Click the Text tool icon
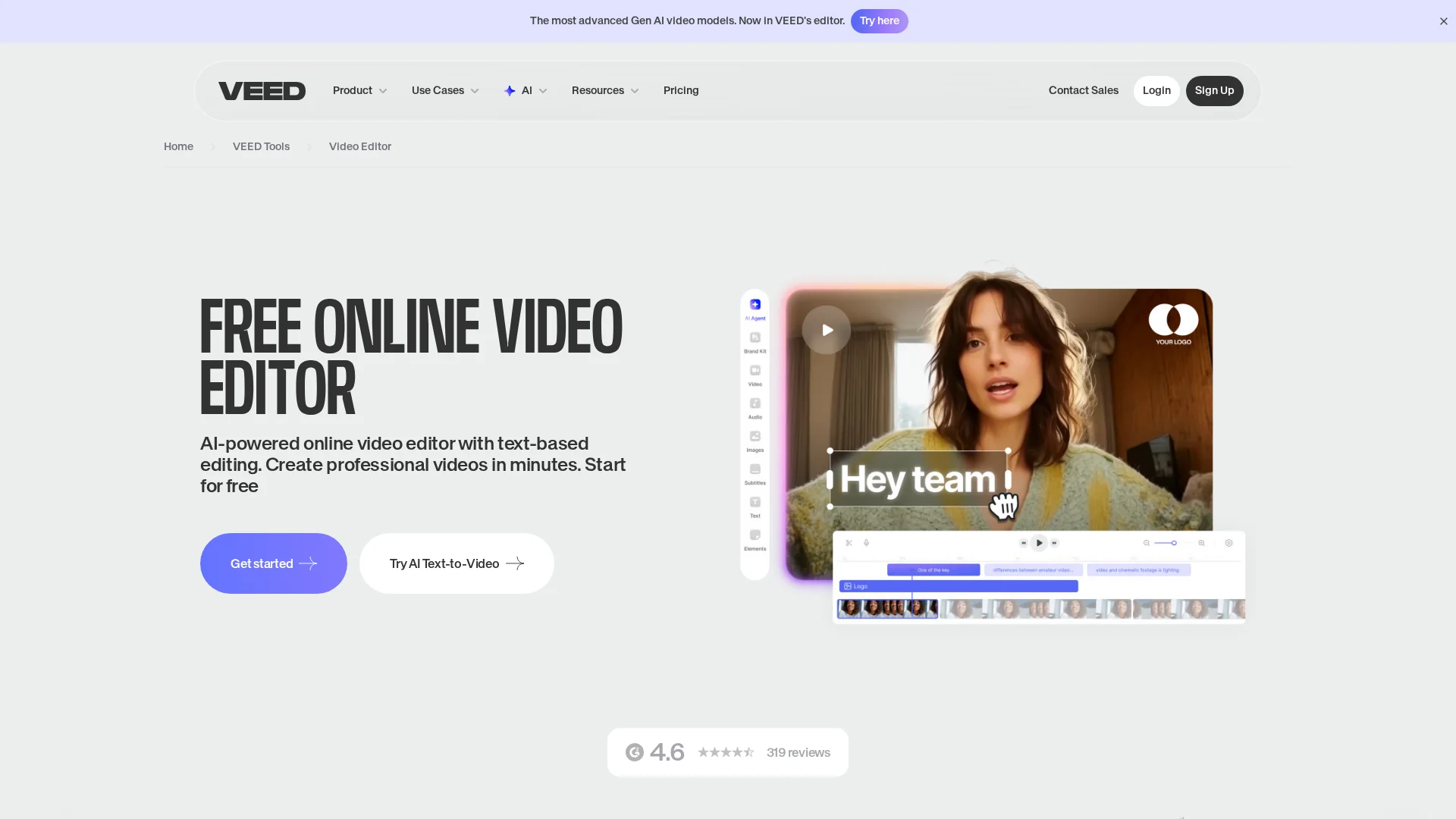Image resolution: width=1456 pixels, height=819 pixels. tap(755, 503)
